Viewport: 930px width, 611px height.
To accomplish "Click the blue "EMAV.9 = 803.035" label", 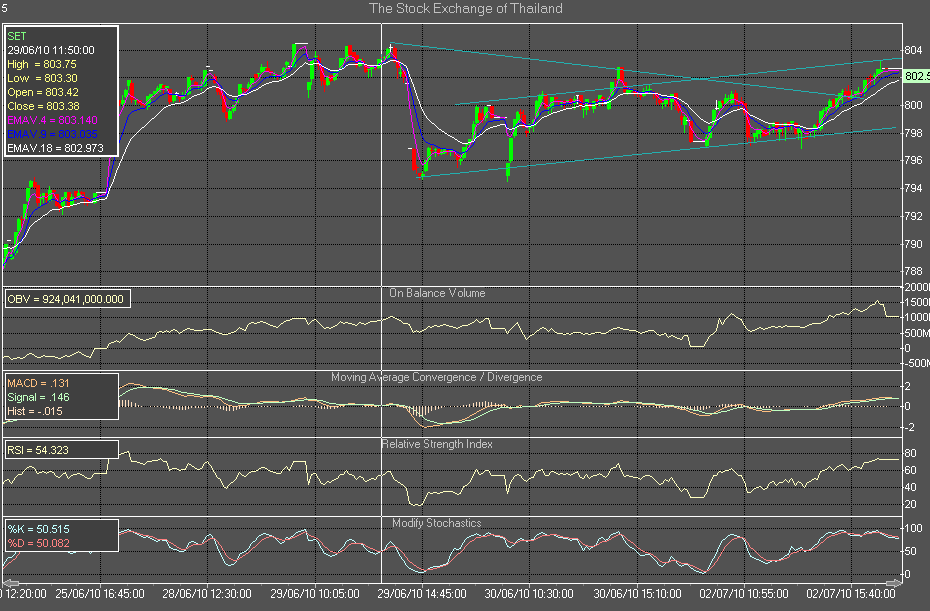I will click(52, 134).
